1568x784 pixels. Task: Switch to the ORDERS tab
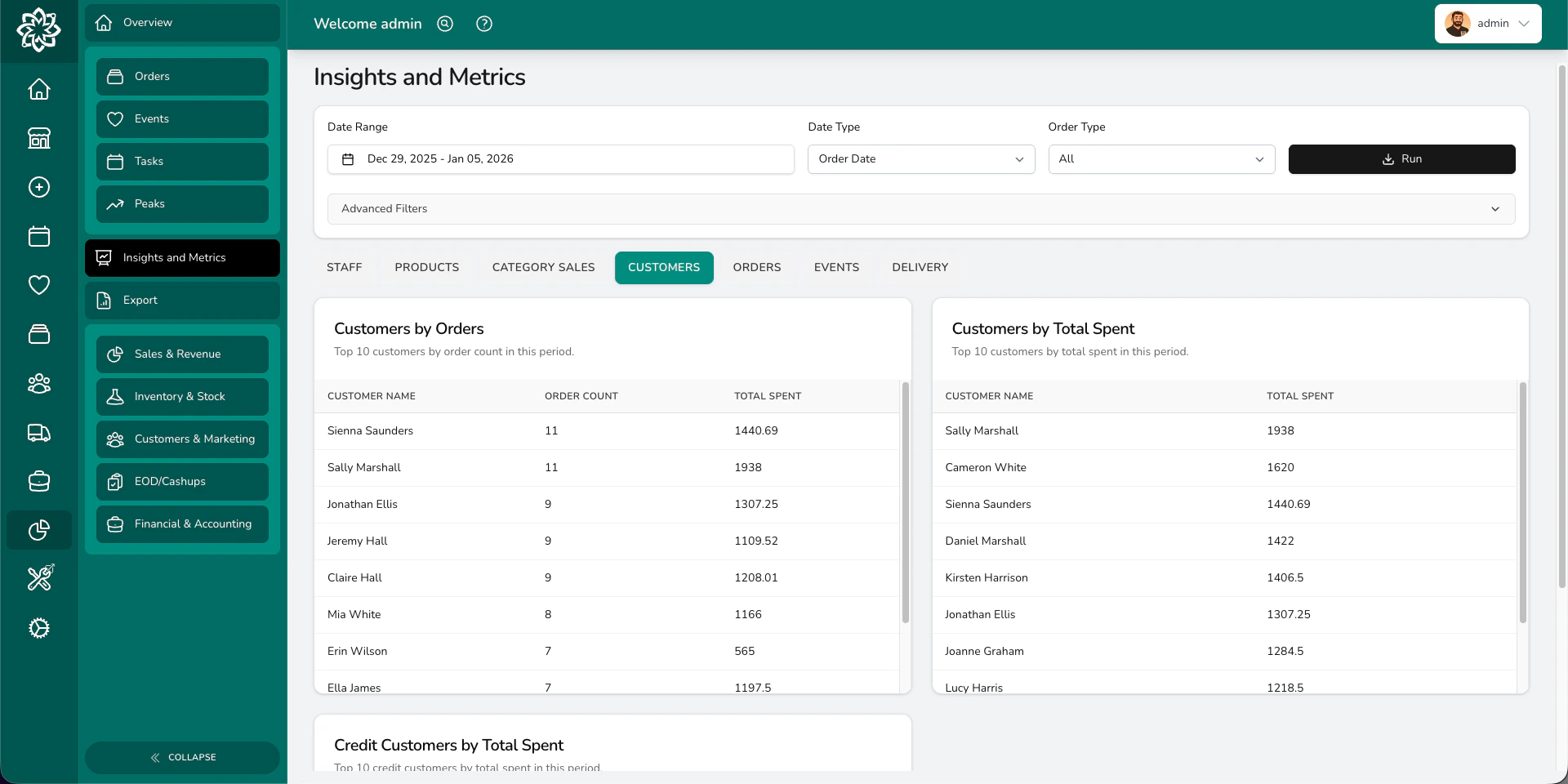coord(756,267)
